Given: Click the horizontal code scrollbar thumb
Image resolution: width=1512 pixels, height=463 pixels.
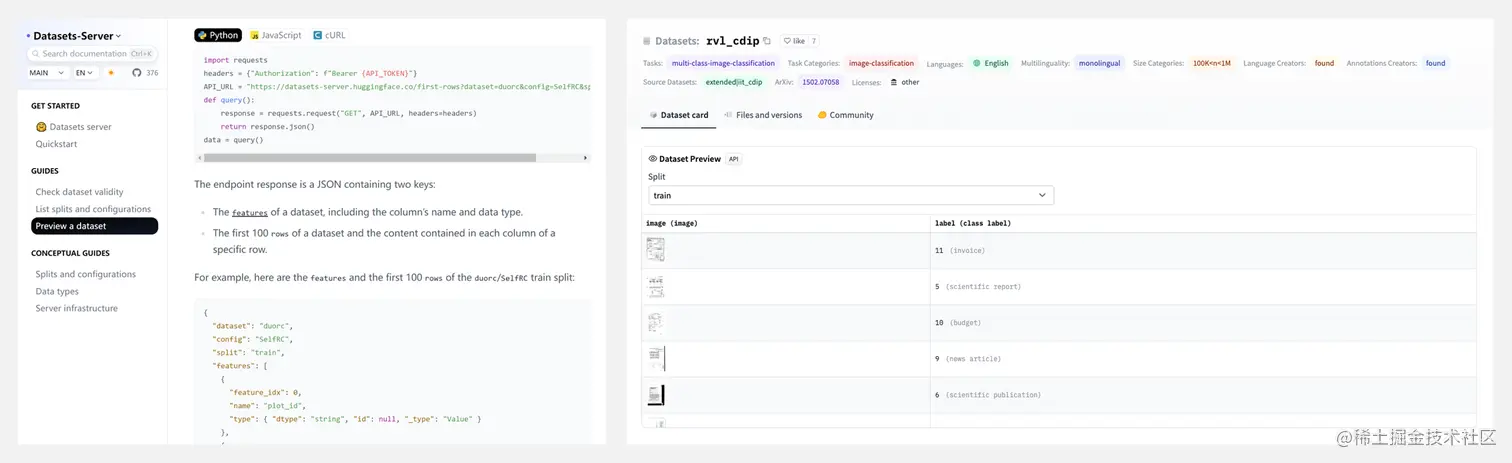Looking at the screenshot, I should pyautogui.click(x=369, y=158).
